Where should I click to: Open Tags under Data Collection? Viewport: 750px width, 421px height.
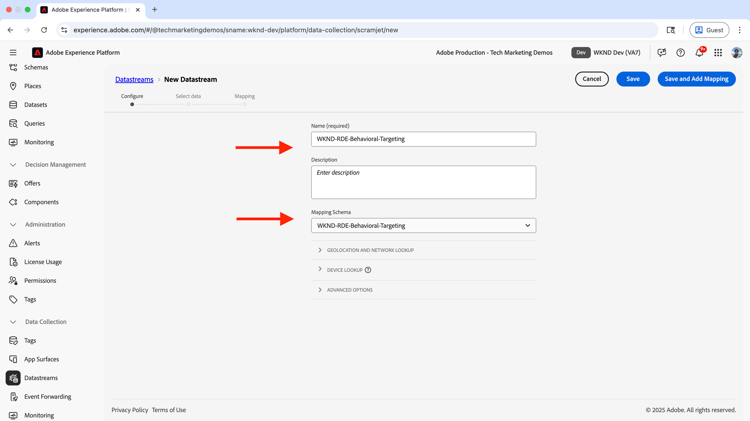30,341
